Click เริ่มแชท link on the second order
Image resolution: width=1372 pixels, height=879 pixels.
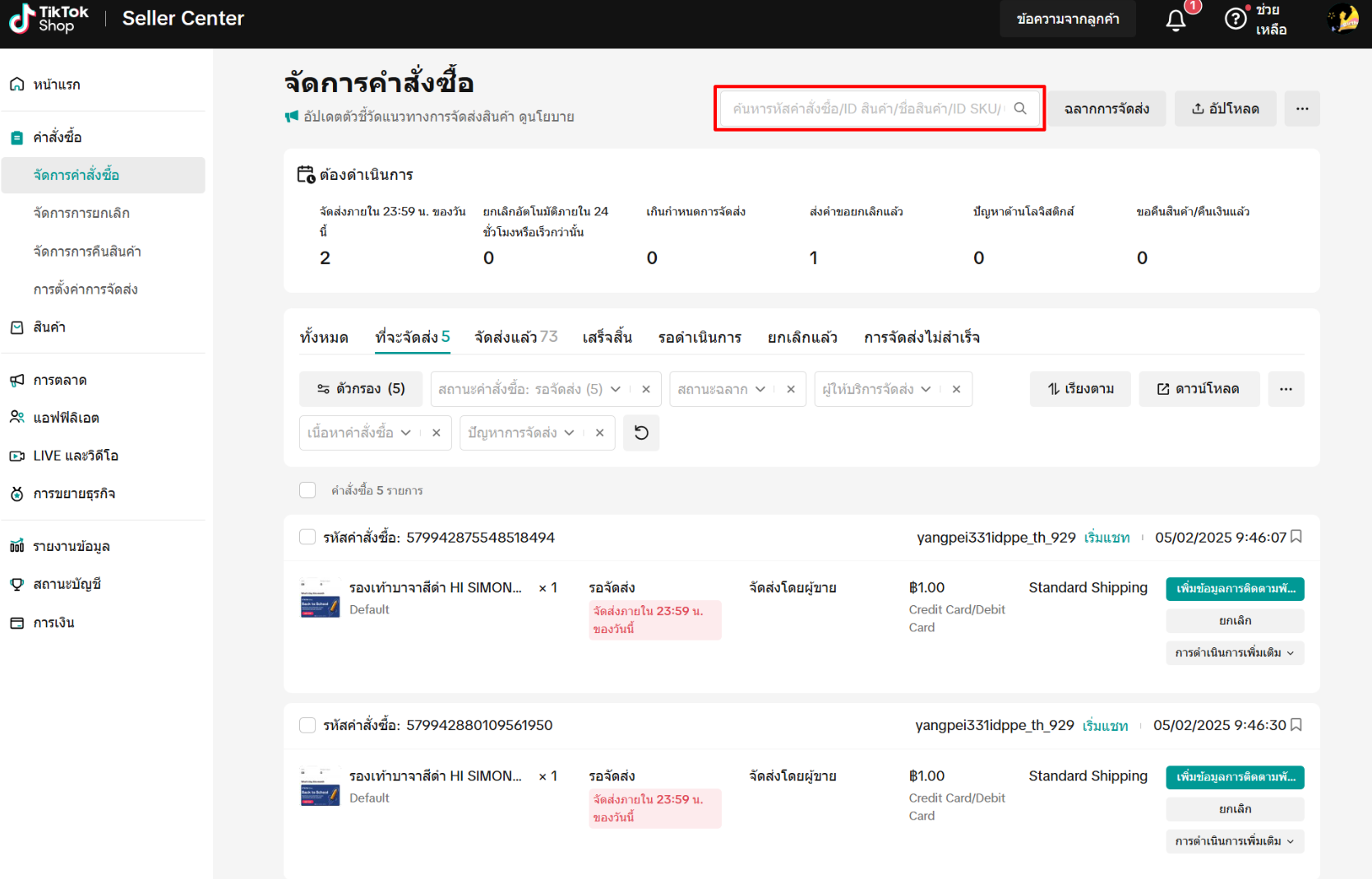click(1105, 726)
